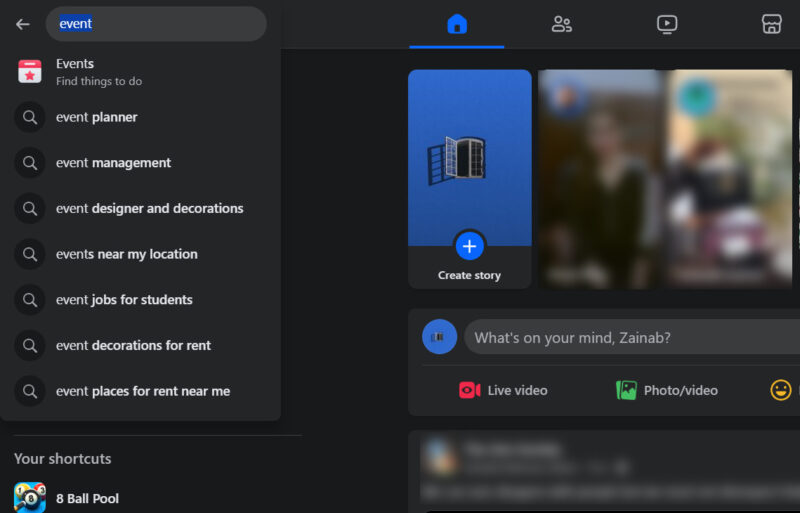Click the red Live video camera icon
The width and height of the screenshot is (800, 513).
point(470,390)
